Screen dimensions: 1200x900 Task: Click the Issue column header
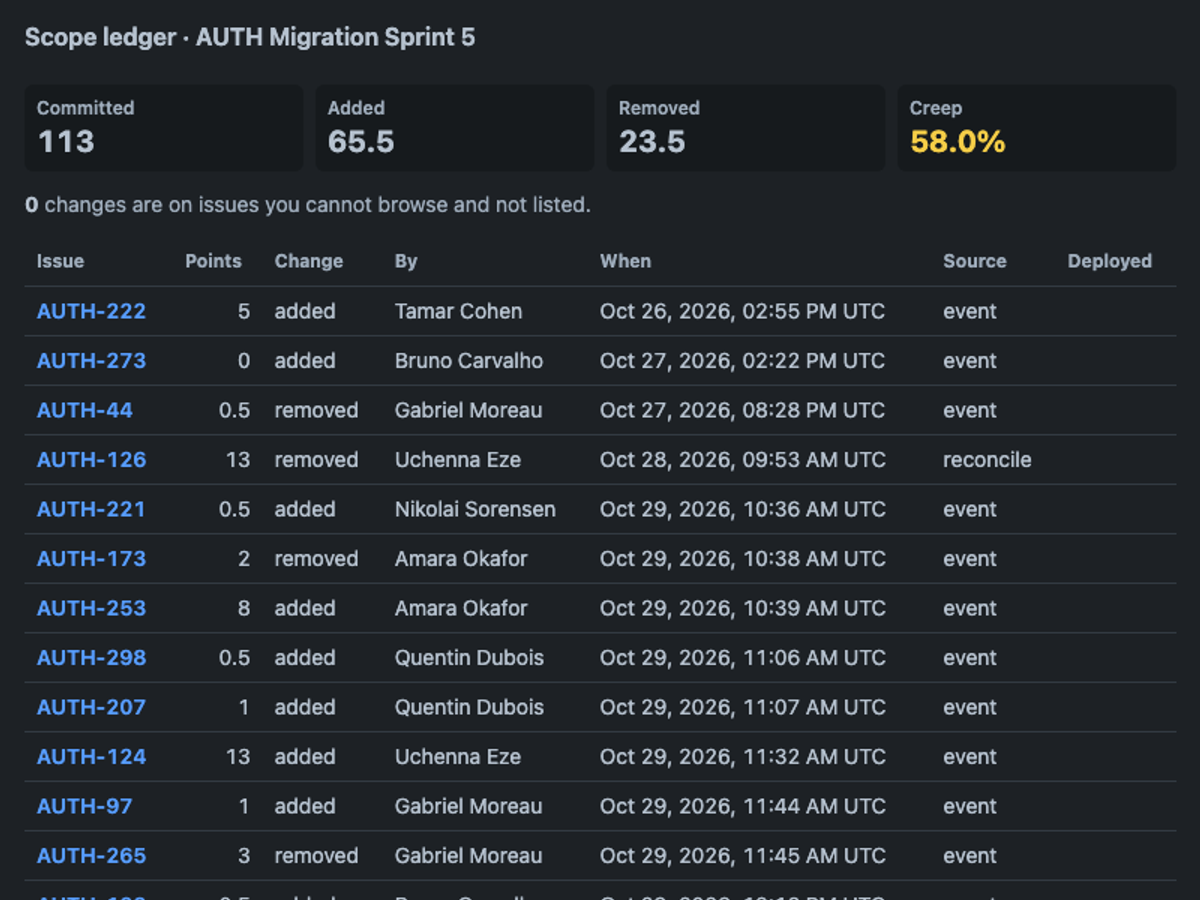pyautogui.click(x=60, y=261)
